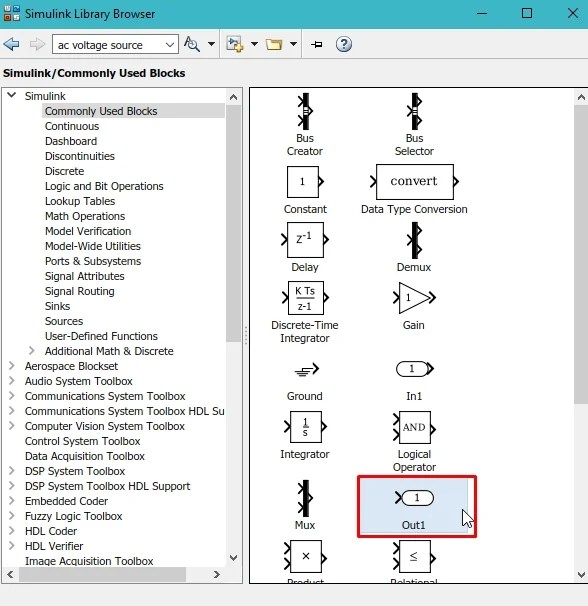
Task: Select Embedded Coder in tree
Action: (x=66, y=501)
